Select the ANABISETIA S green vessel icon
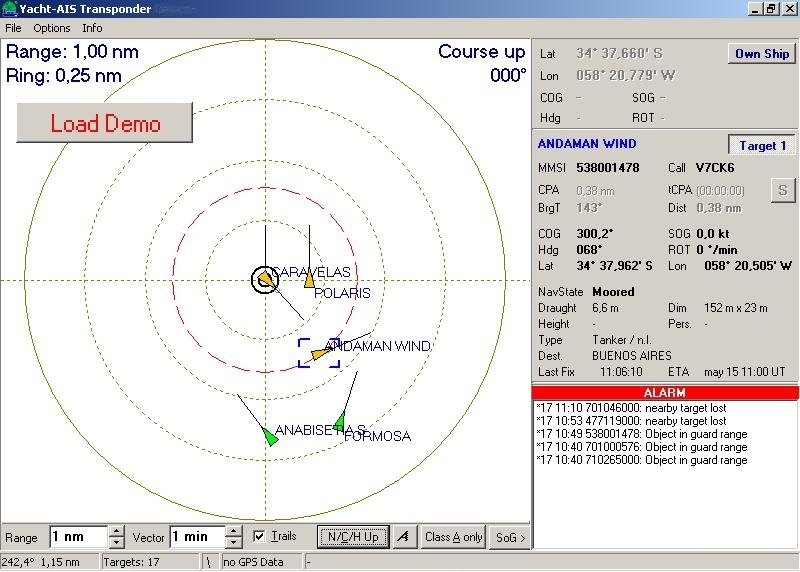Screen dimensions: 800x572 pyautogui.click(x=270, y=437)
